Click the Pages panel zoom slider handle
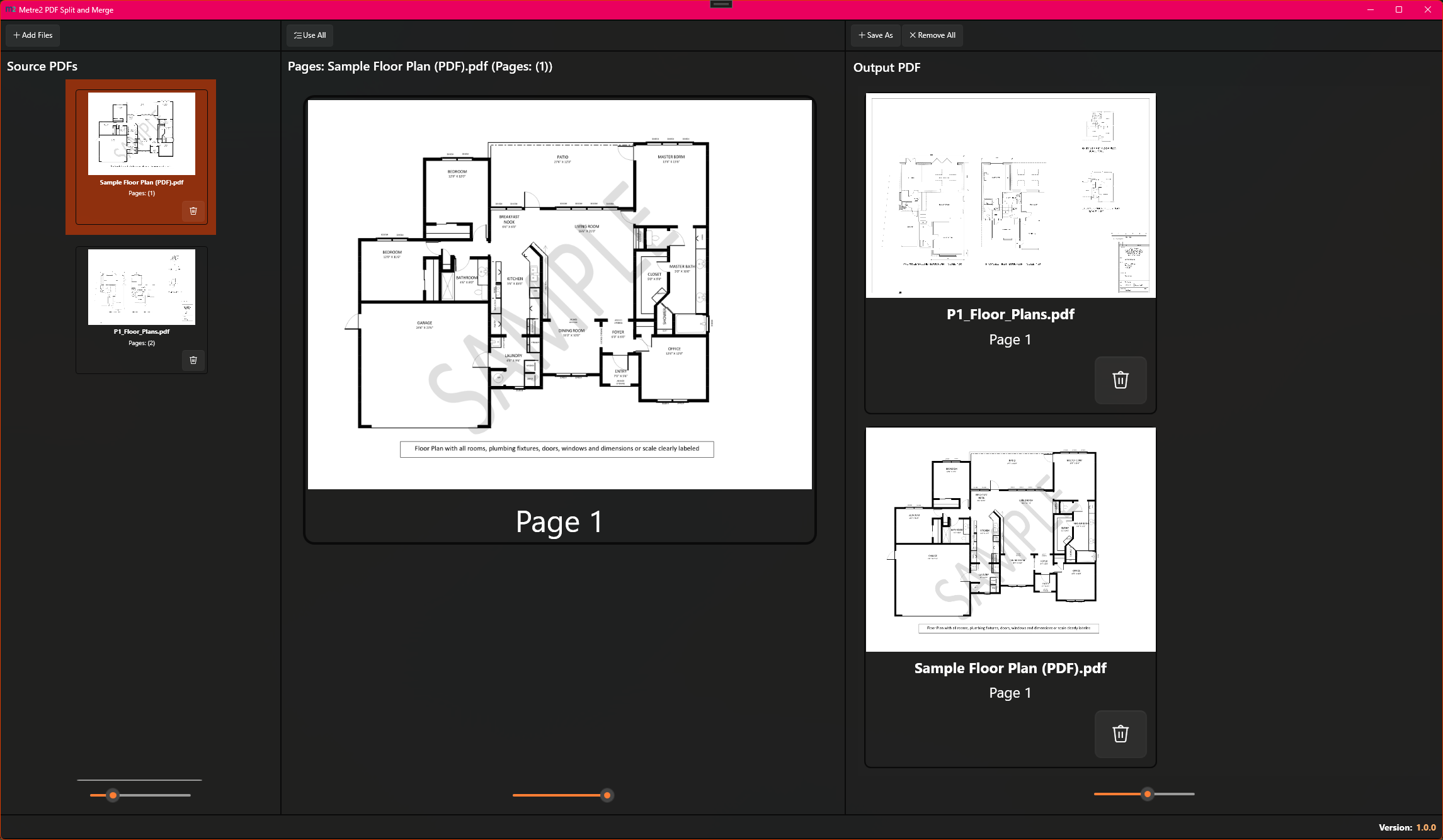 click(x=607, y=795)
